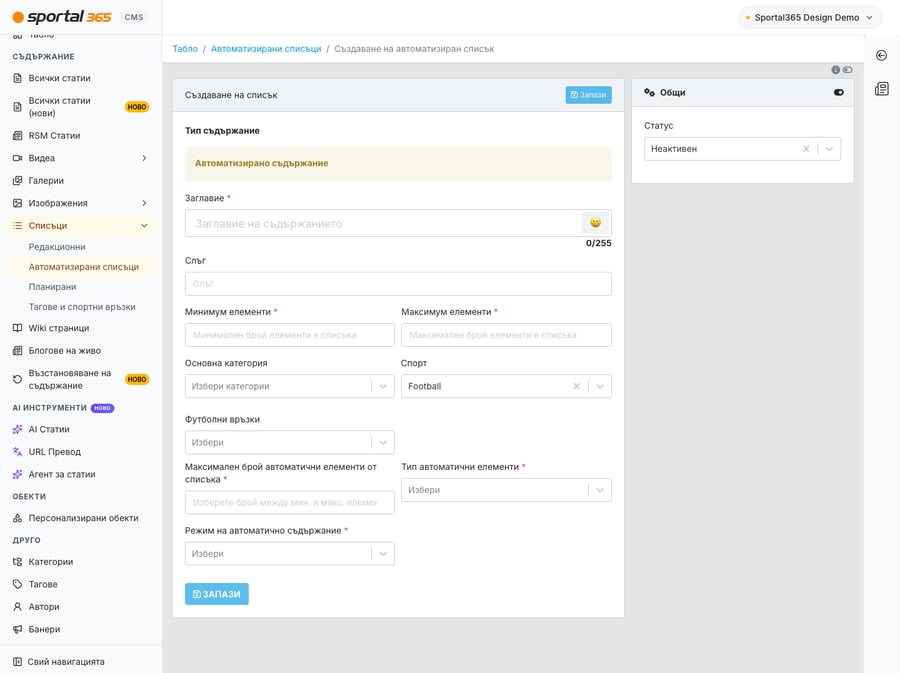This screenshot has height=673, width=900.
Task: Open the emoji picker smiley icon
Action: pyautogui.click(x=595, y=223)
